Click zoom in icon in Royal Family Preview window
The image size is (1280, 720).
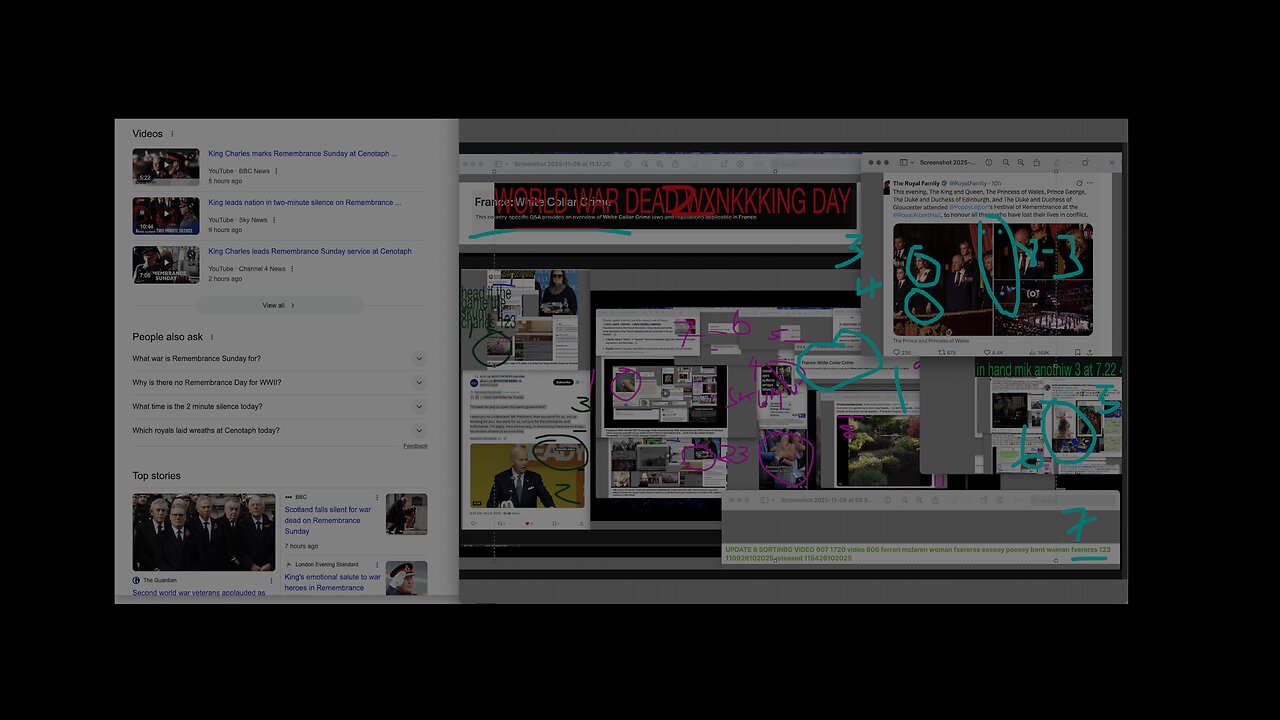(1021, 162)
